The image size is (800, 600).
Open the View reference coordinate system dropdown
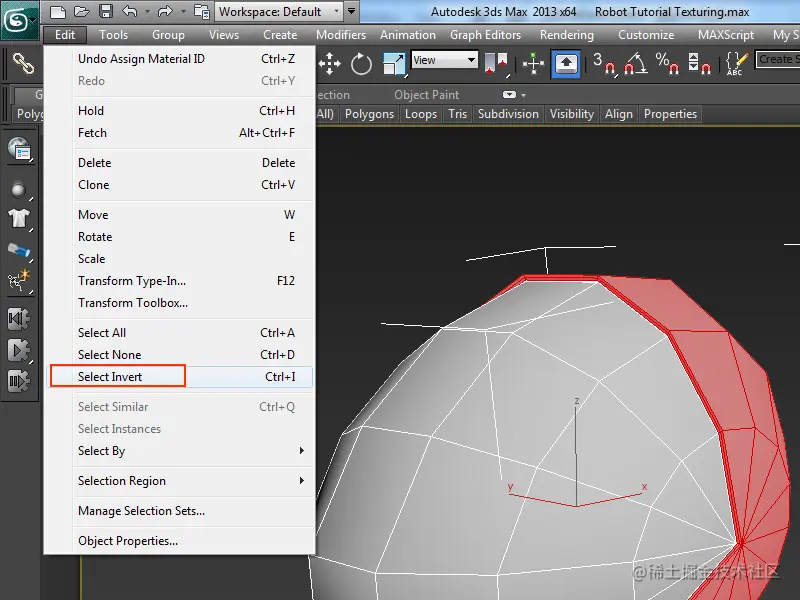click(x=444, y=60)
